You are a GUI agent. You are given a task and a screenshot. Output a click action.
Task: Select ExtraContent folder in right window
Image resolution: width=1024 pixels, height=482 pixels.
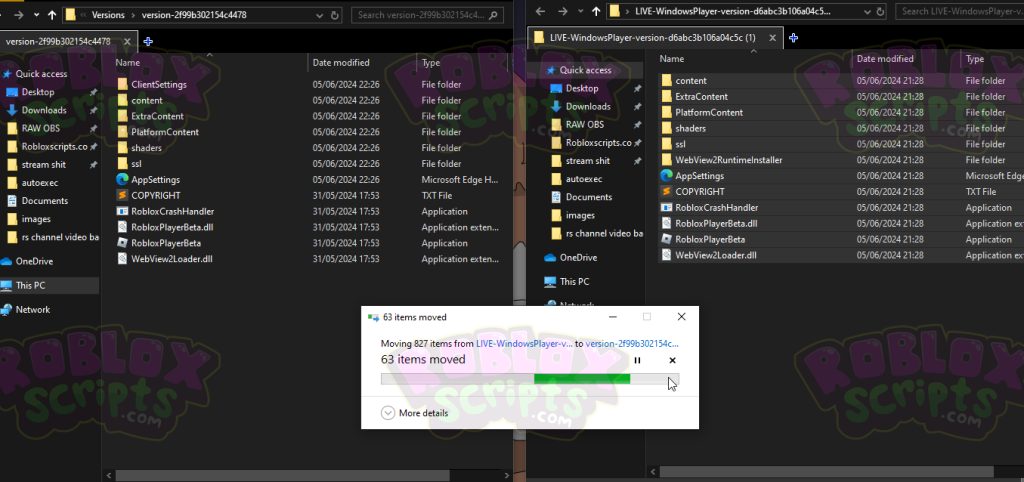tap(701, 97)
